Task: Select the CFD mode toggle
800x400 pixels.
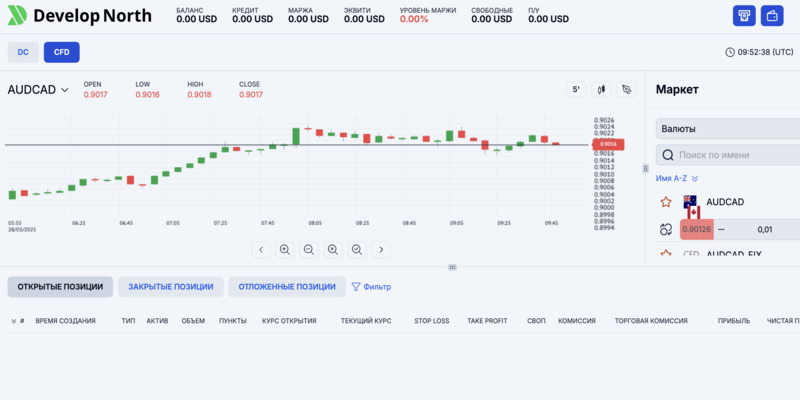Action: (61, 52)
